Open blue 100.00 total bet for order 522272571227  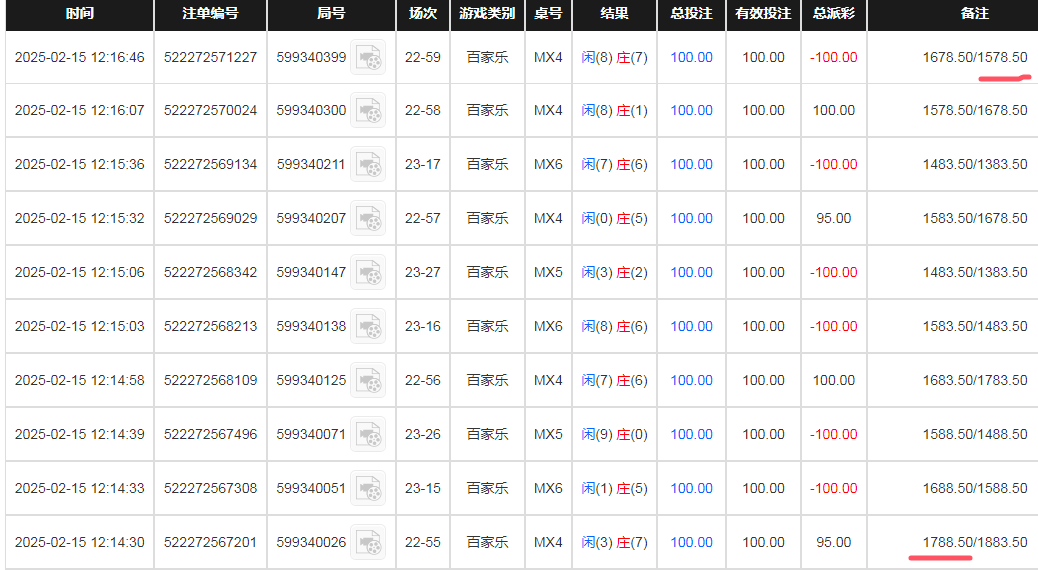691,58
